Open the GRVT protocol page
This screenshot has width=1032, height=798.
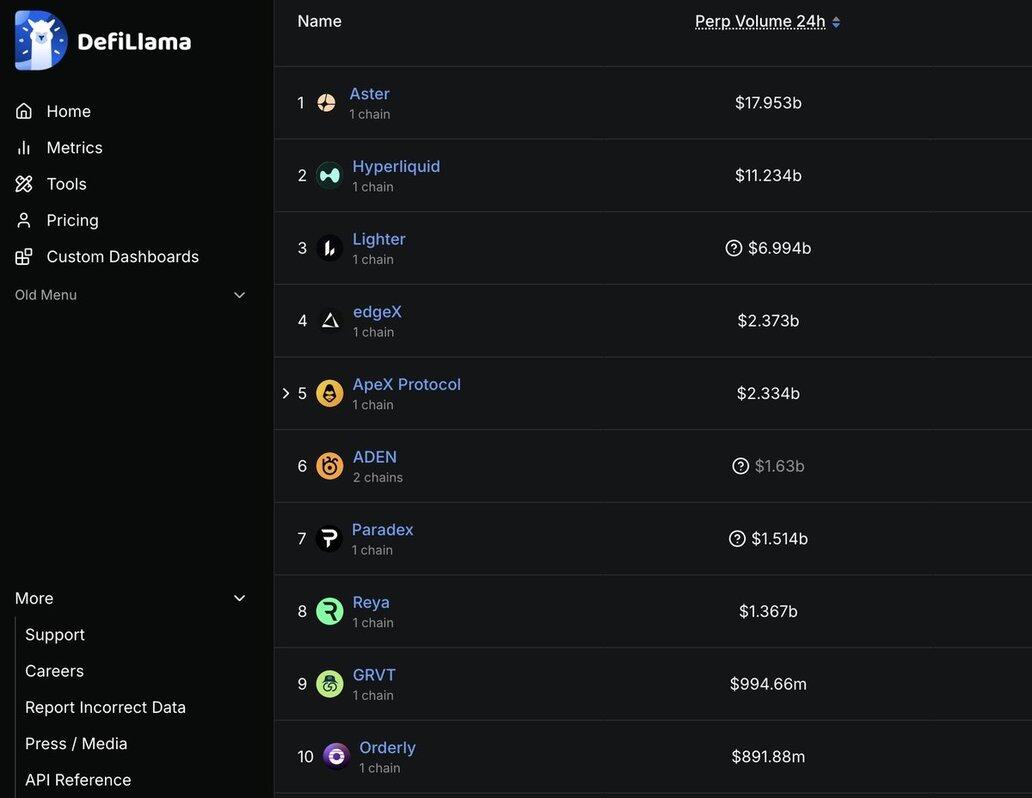pyautogui.click(x=374, y=675)
